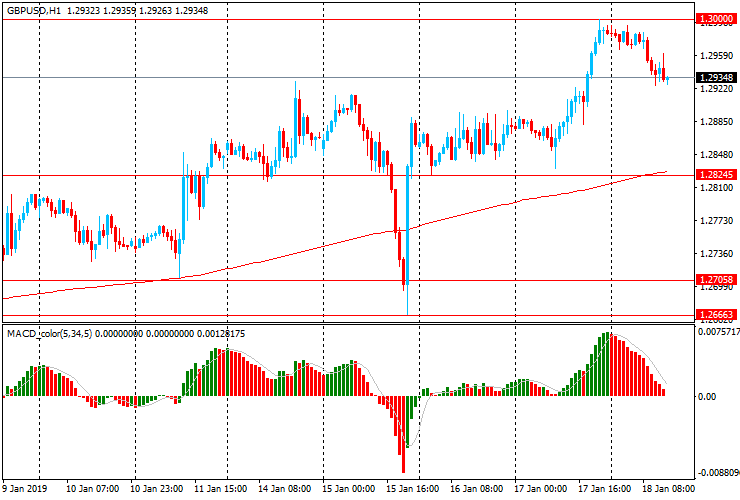Click the 10 Jan 23:00 time axis label
This screenshot has height=500, width=740.
pyautogui.click(x=157, y=488)
